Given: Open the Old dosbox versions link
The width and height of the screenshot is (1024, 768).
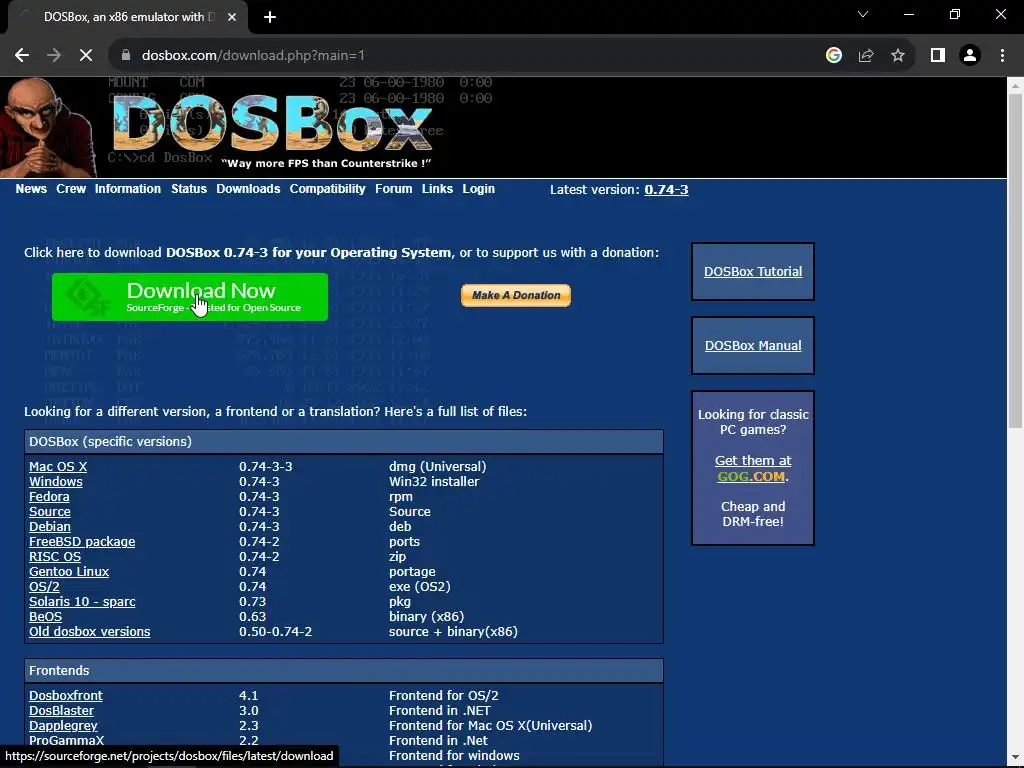Looking at the screenshot, I should [89, 632].
